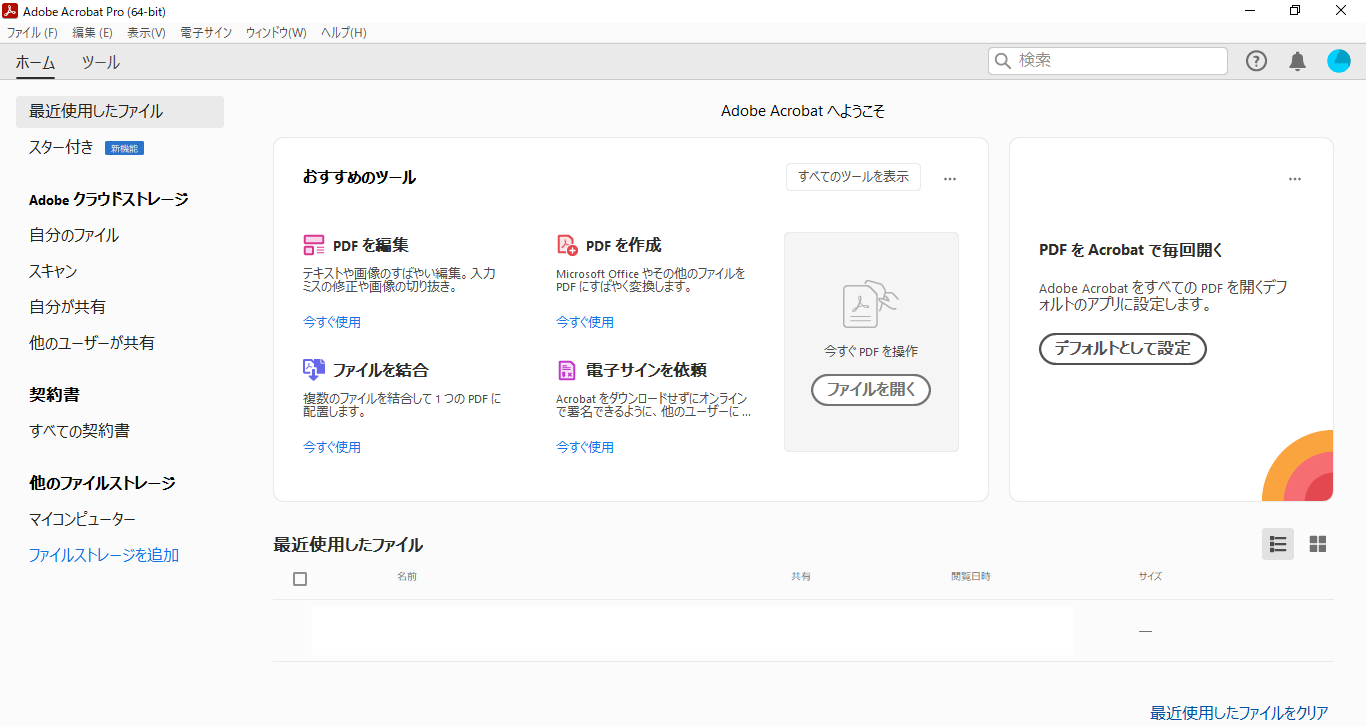
Task: Tick the select-all checkbox in file list
Action: (300, 578)
